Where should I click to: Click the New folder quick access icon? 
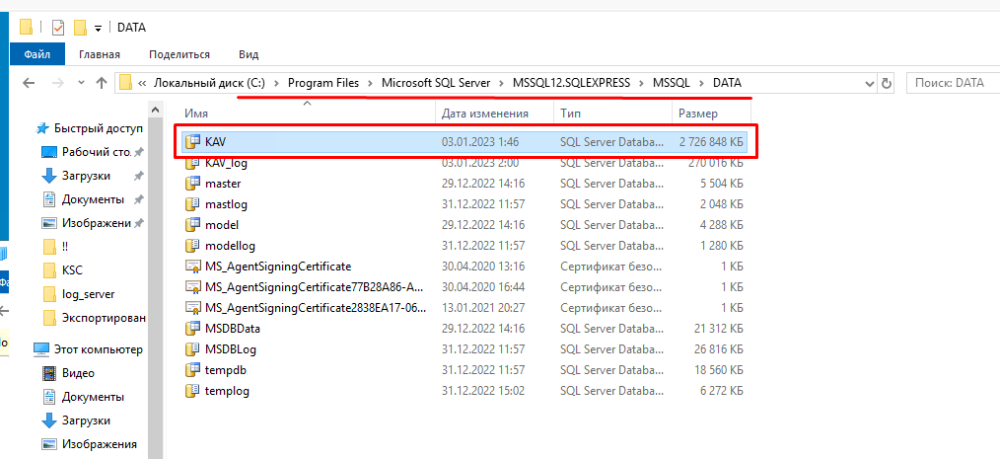(x=80, y=27)
